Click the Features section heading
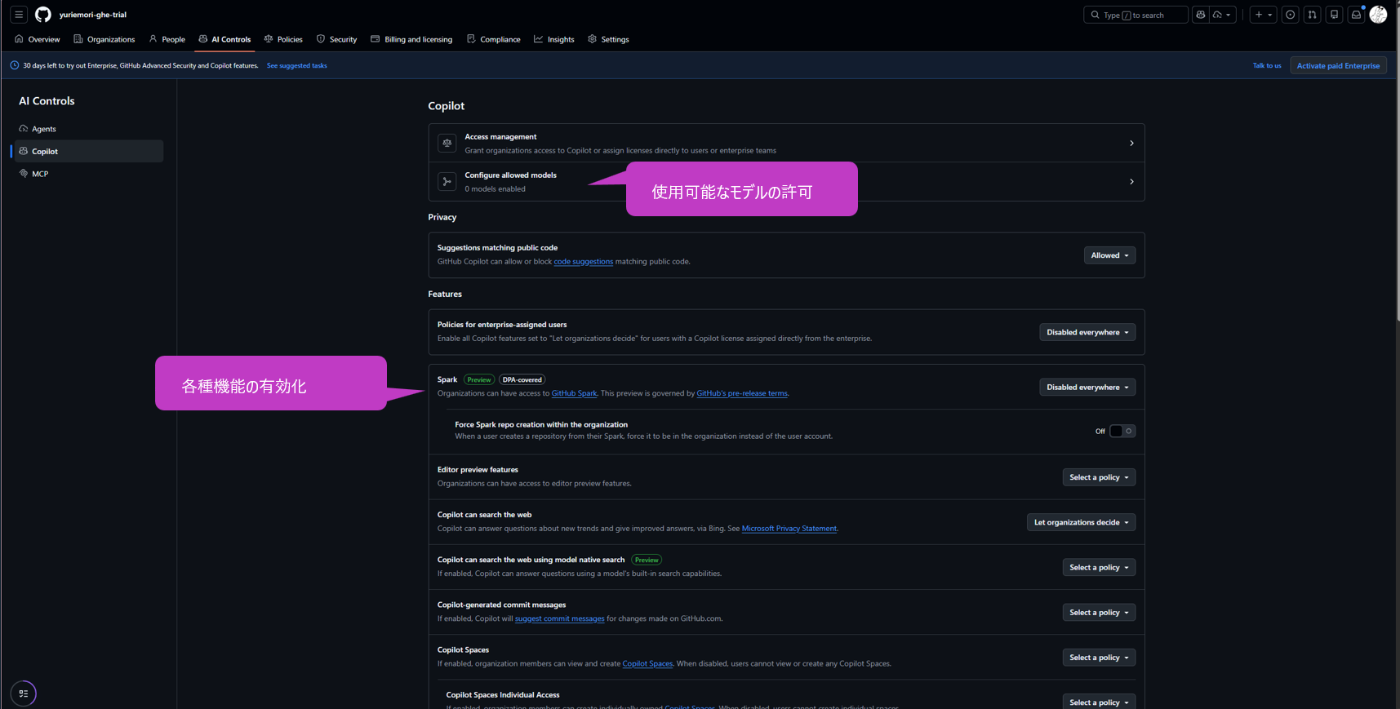Viewport: 1400px width, 709px height. 445,294
